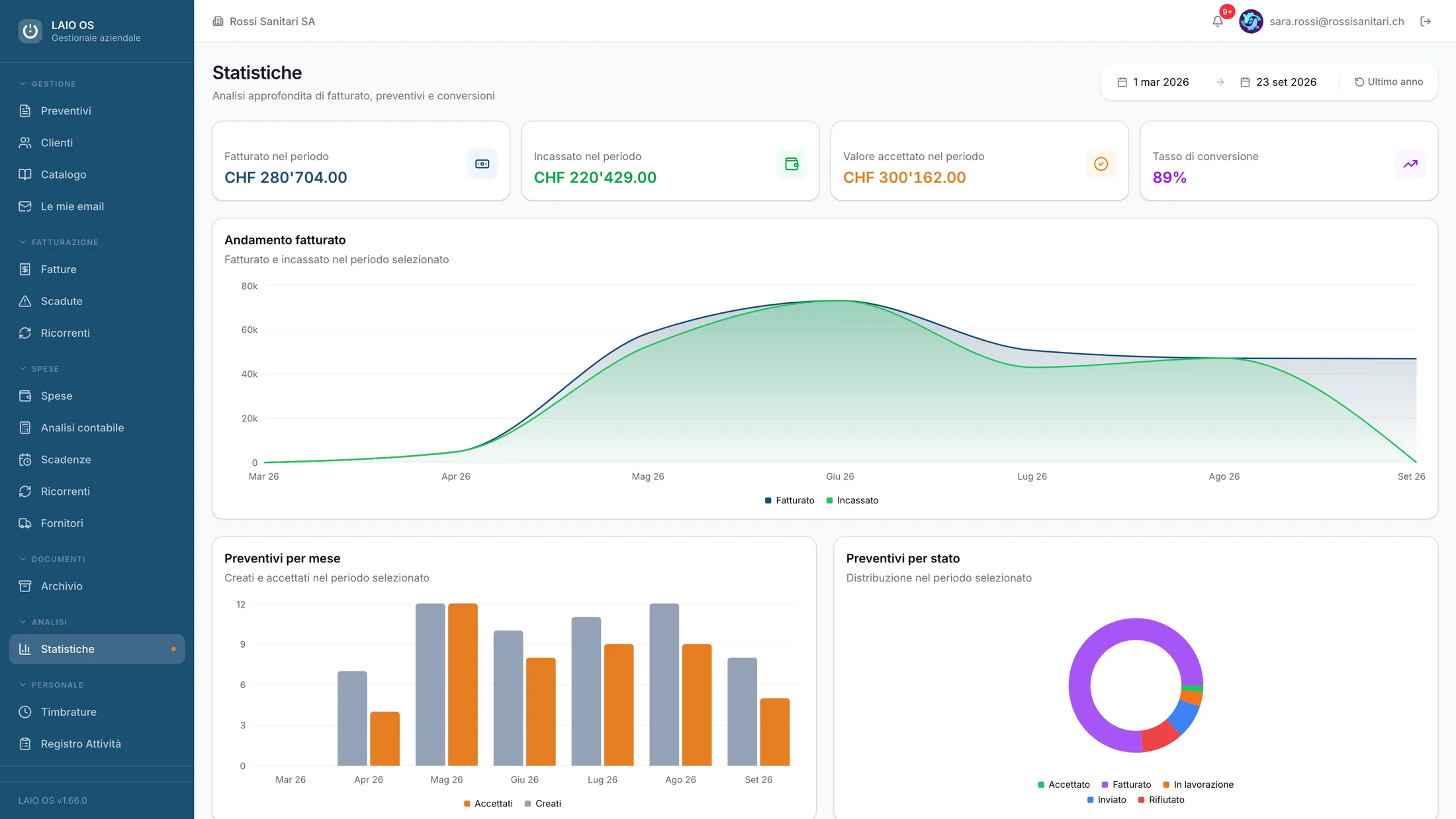Click the Rossi Sanitari SA company name

point(272,21)
